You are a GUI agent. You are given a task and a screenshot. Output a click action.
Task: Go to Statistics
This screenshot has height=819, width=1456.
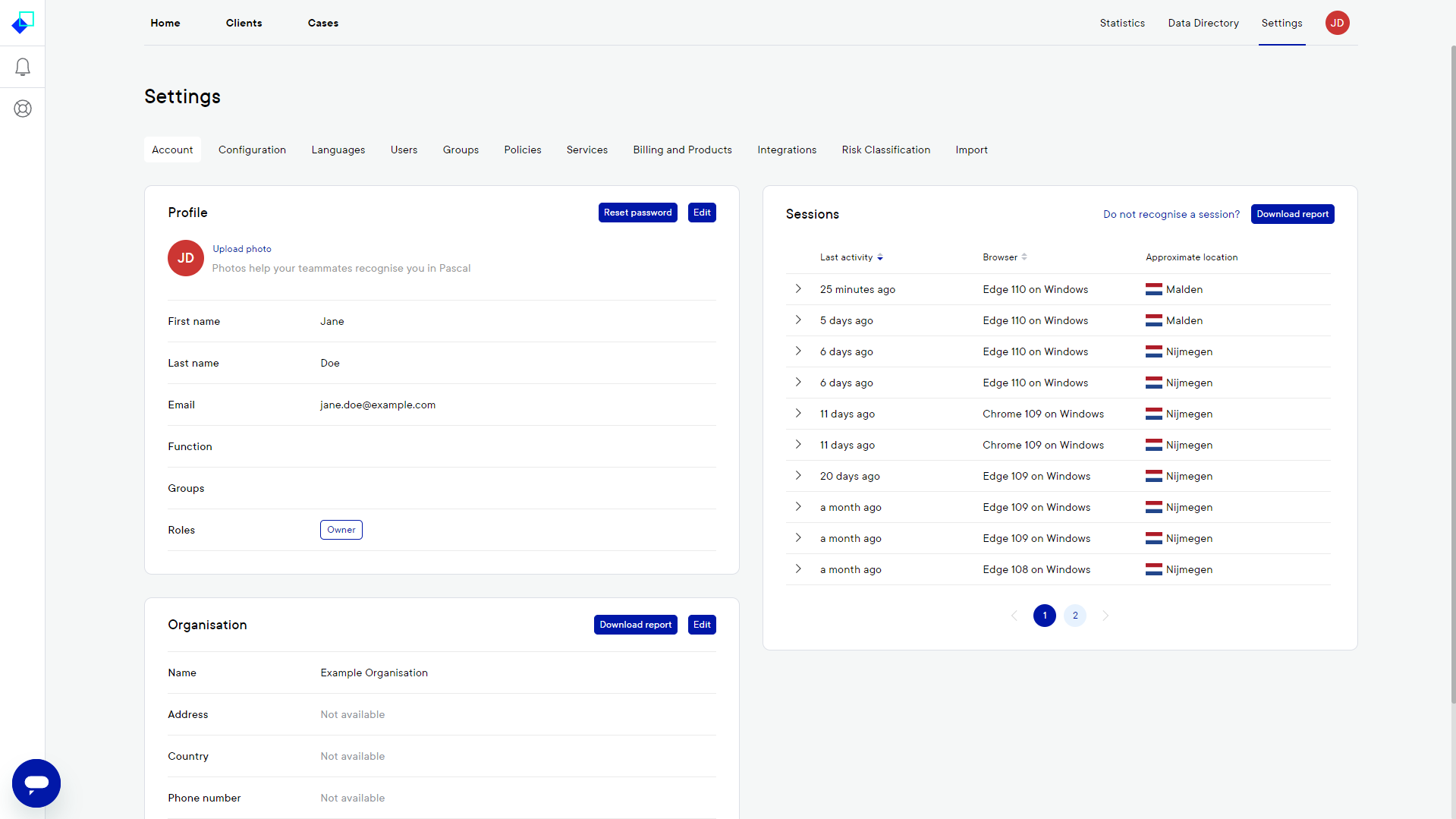(1122, 23)
